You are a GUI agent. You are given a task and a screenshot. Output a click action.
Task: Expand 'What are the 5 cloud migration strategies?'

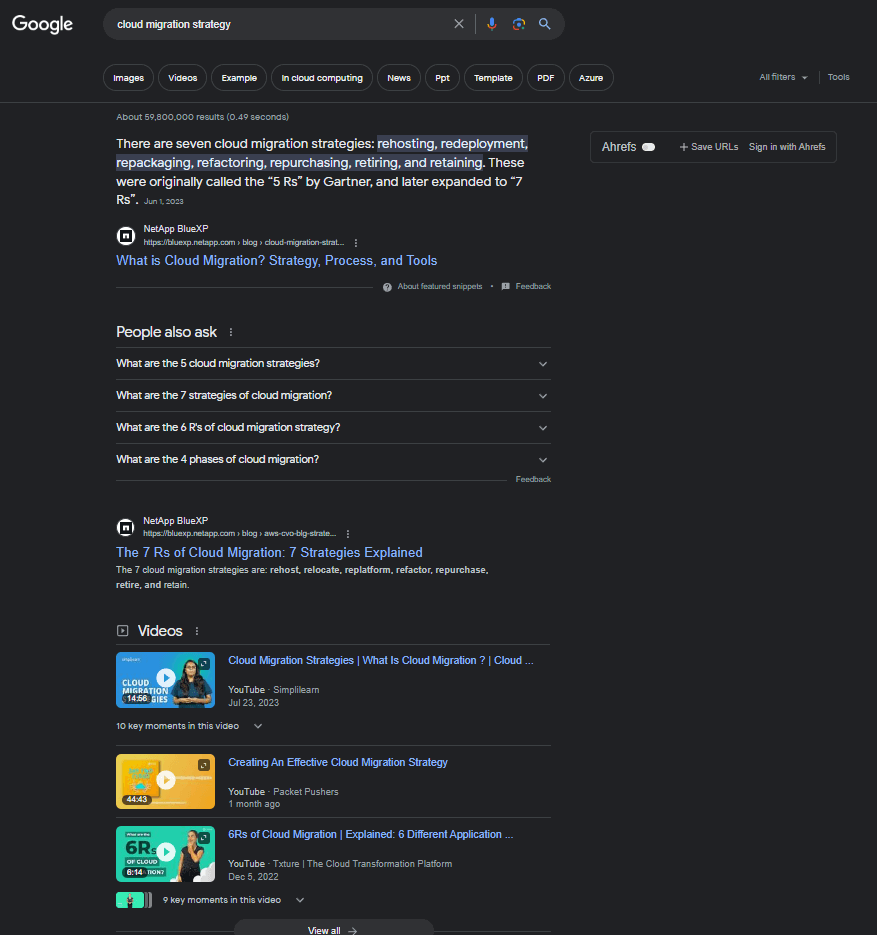333,364
